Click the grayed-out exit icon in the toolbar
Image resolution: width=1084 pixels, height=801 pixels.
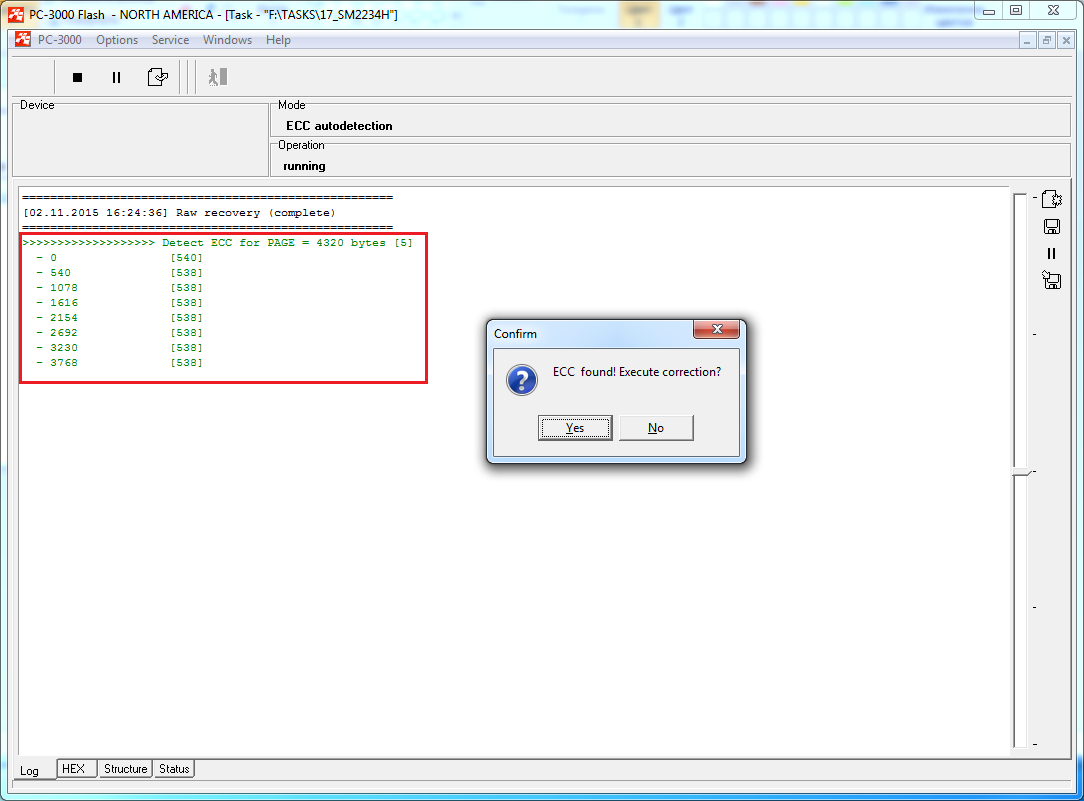218,77
